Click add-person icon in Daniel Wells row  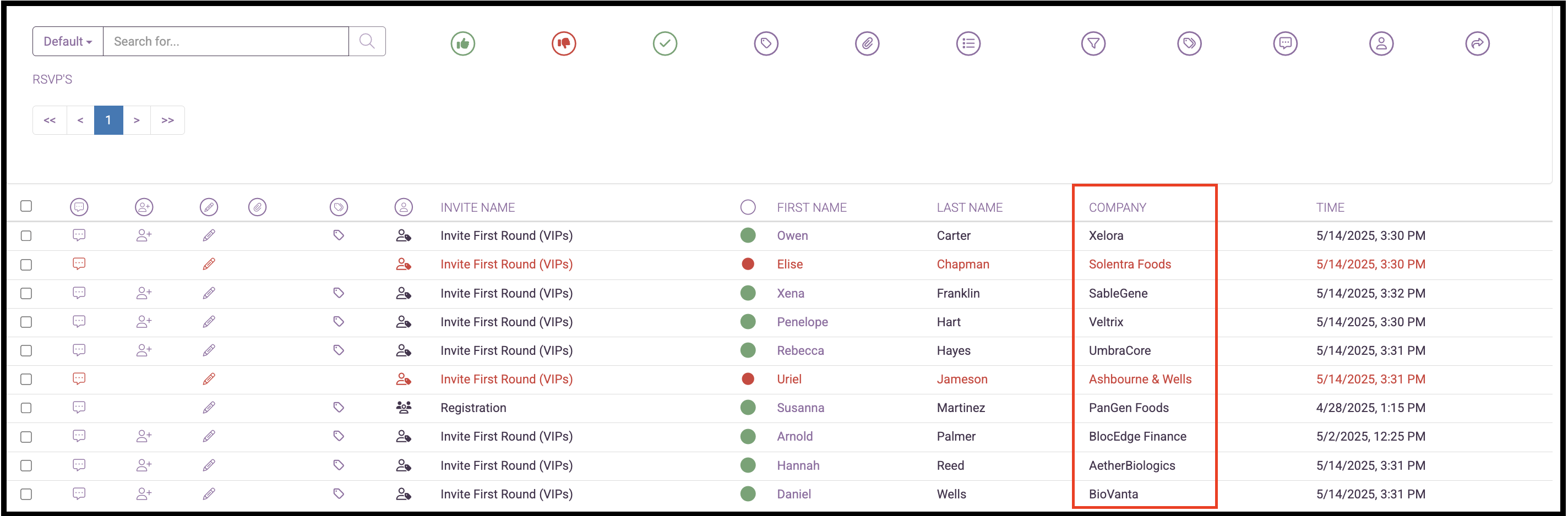click(144, 493)
